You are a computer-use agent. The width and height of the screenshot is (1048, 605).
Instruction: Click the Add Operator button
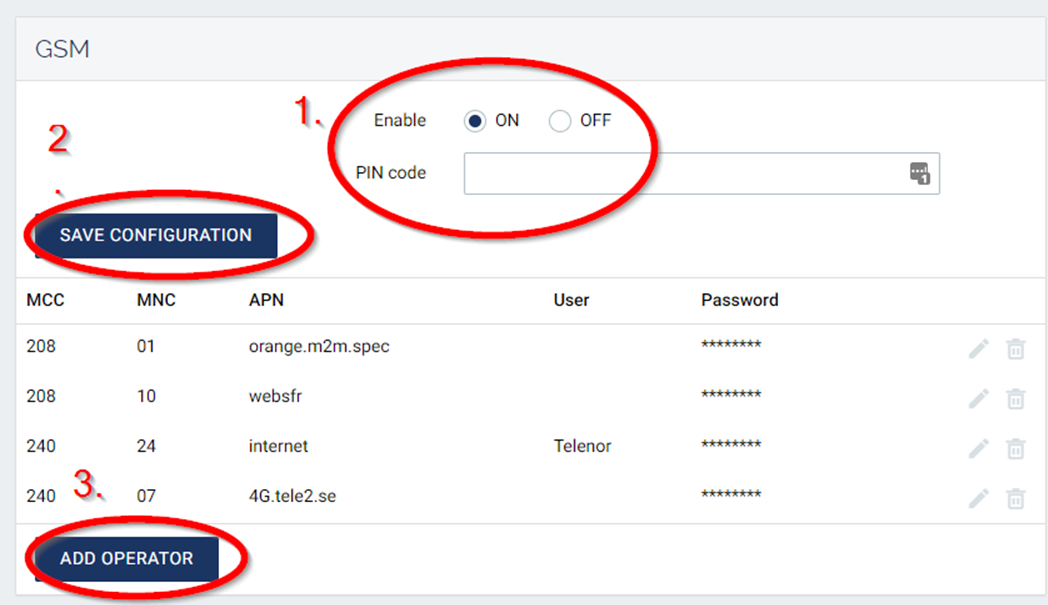[126, 559]
